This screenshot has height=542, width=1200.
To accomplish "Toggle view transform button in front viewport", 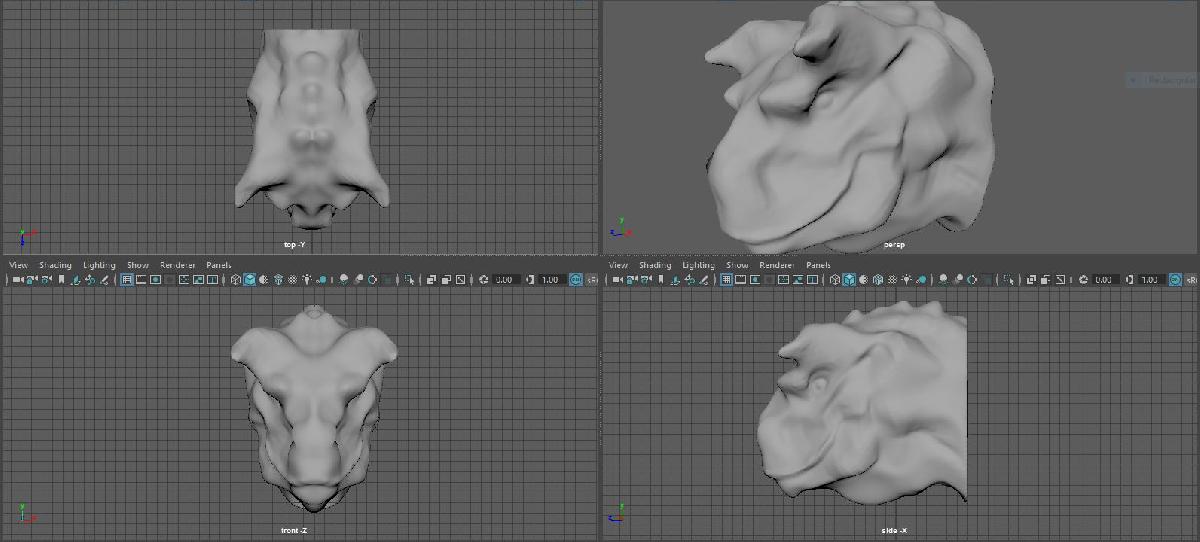I will [x=576, y=279].
